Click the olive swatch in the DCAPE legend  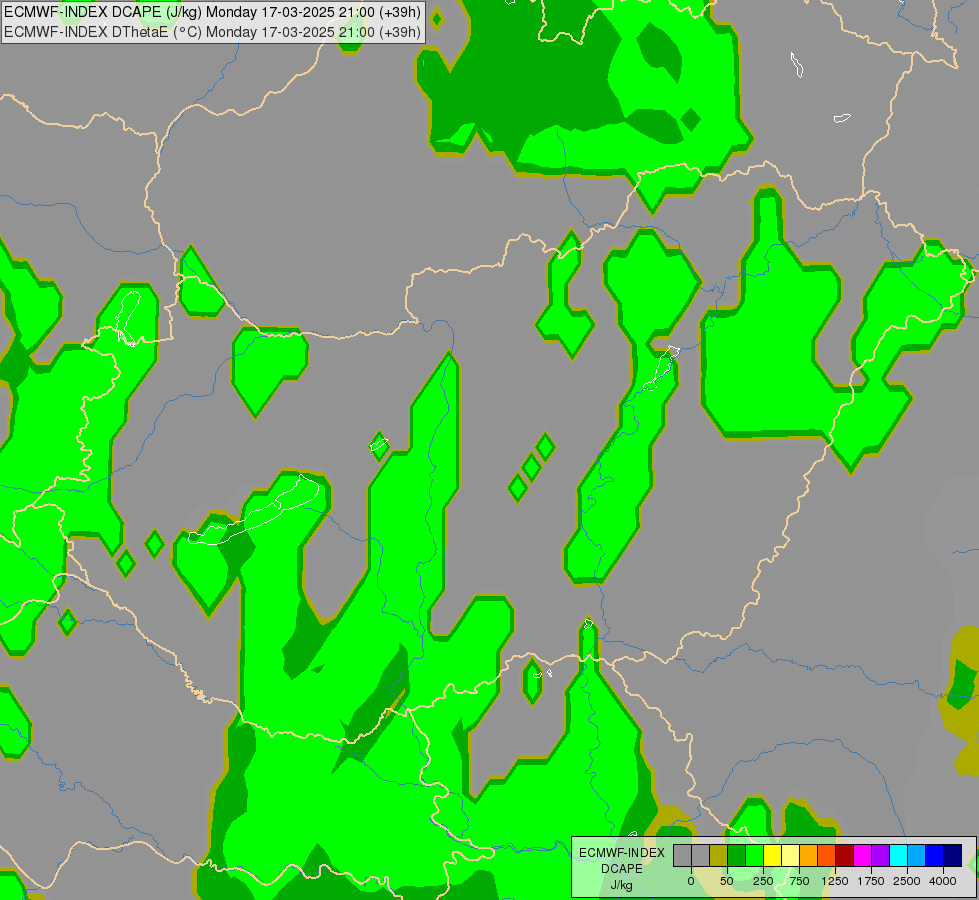pyautogui.click(x=719, y=855)
